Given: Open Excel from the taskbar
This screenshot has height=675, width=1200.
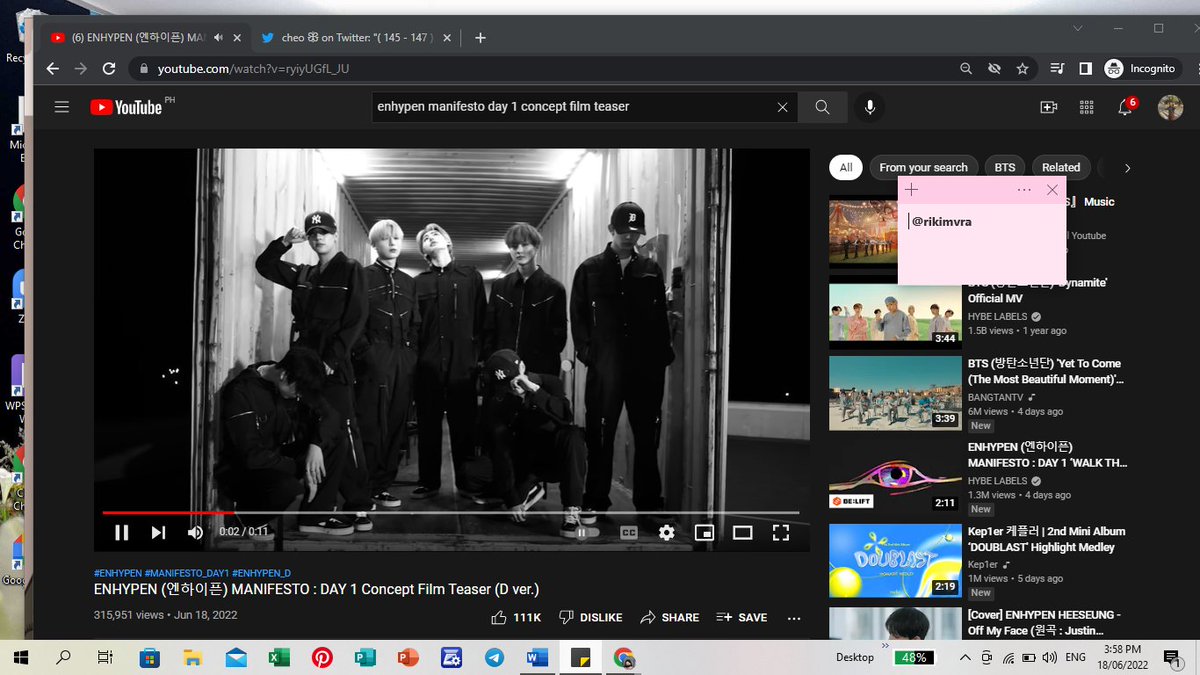Looking at the screenshot, I should (279, 657).
